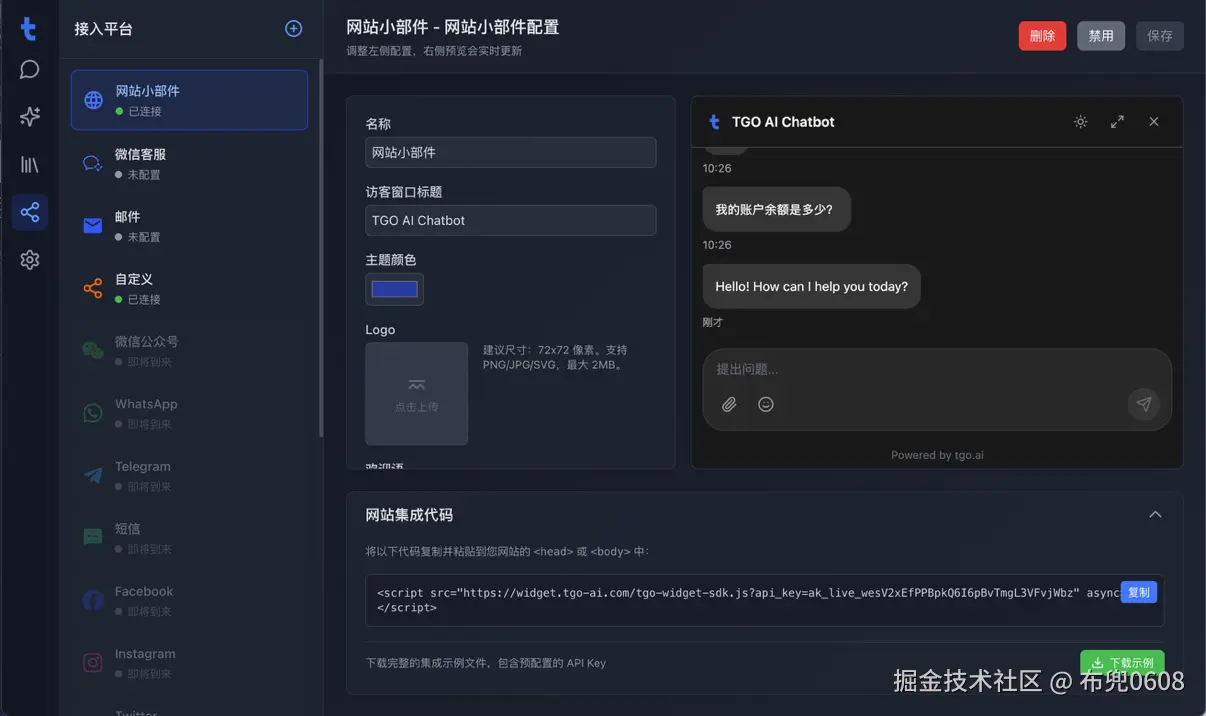Viewport: 1206px width, 716px height.
Task: Copy the integration script with 复制
Action: [1139, 592]
